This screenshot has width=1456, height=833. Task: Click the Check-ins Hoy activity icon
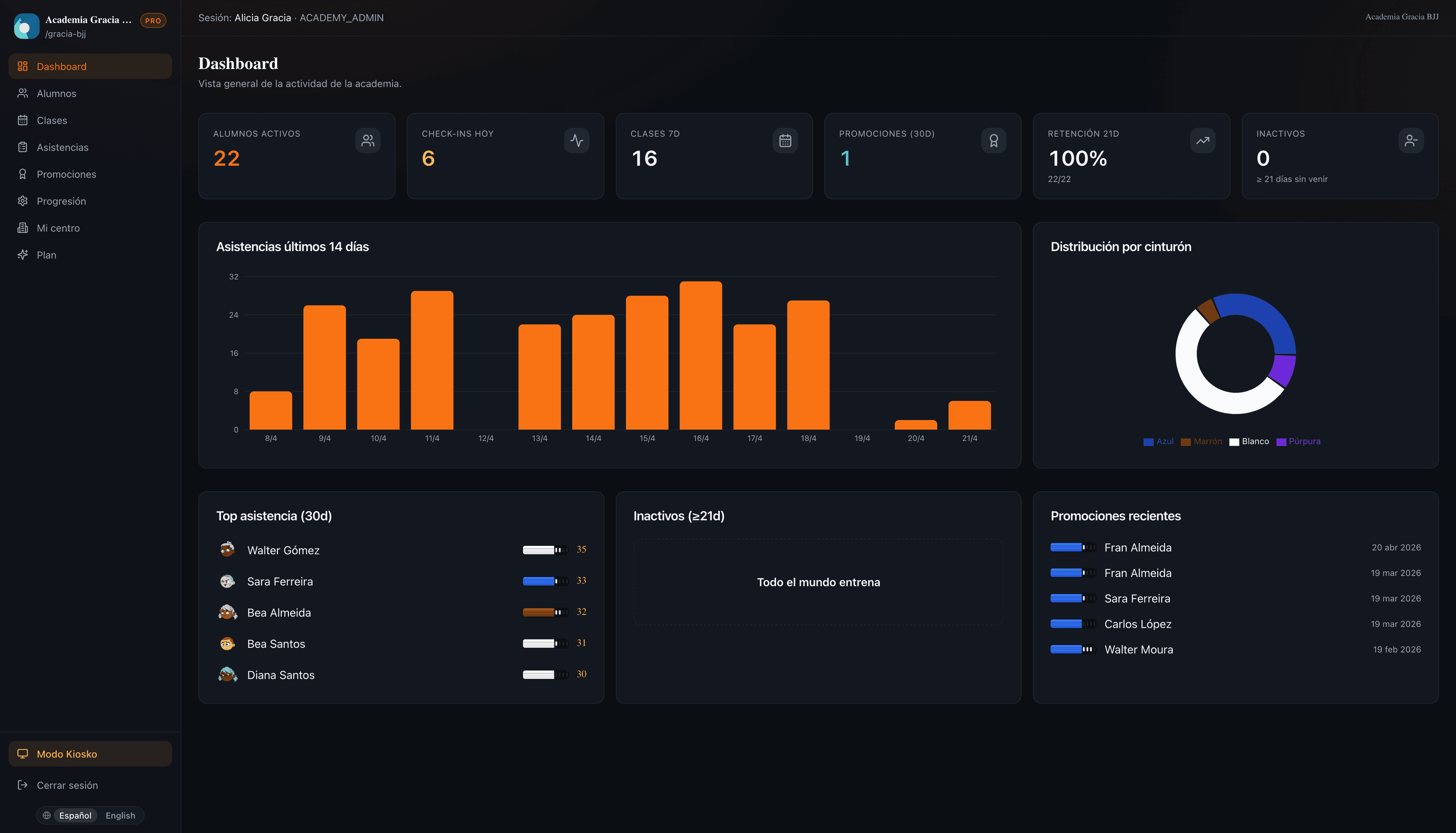[576, 141]
